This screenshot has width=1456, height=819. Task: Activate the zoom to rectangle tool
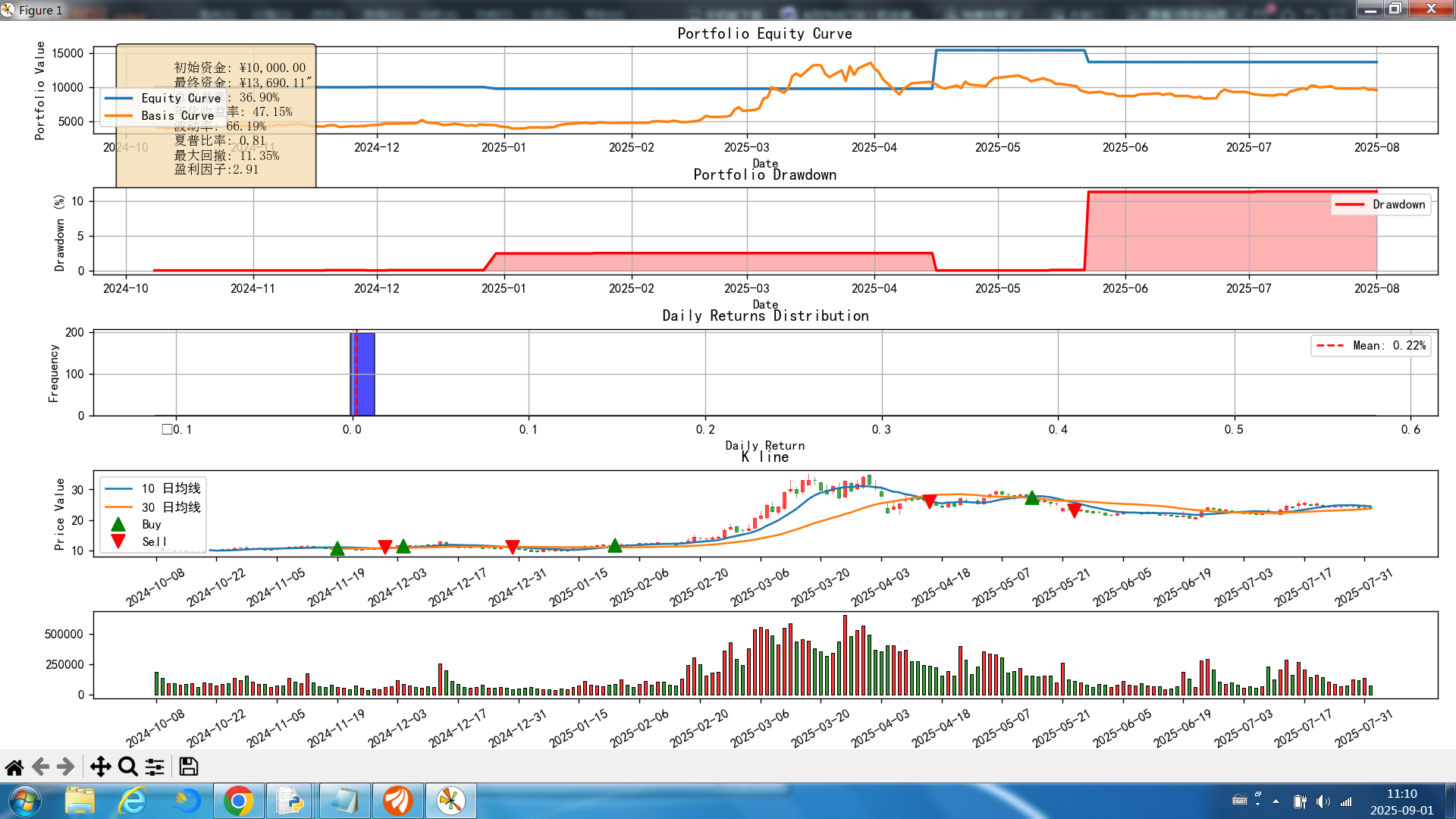[127, 767]
